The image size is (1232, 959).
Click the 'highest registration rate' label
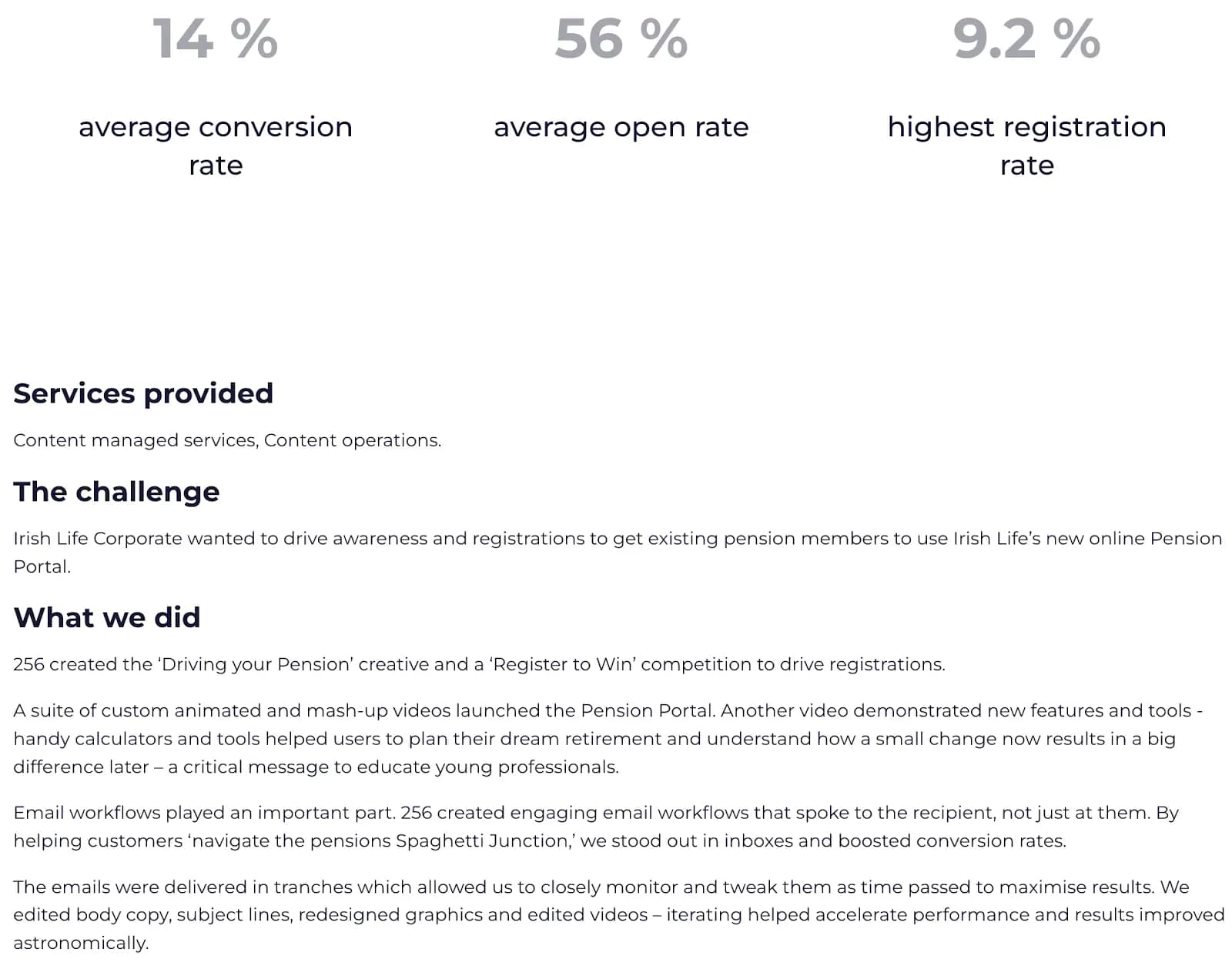pos(1026,145)
